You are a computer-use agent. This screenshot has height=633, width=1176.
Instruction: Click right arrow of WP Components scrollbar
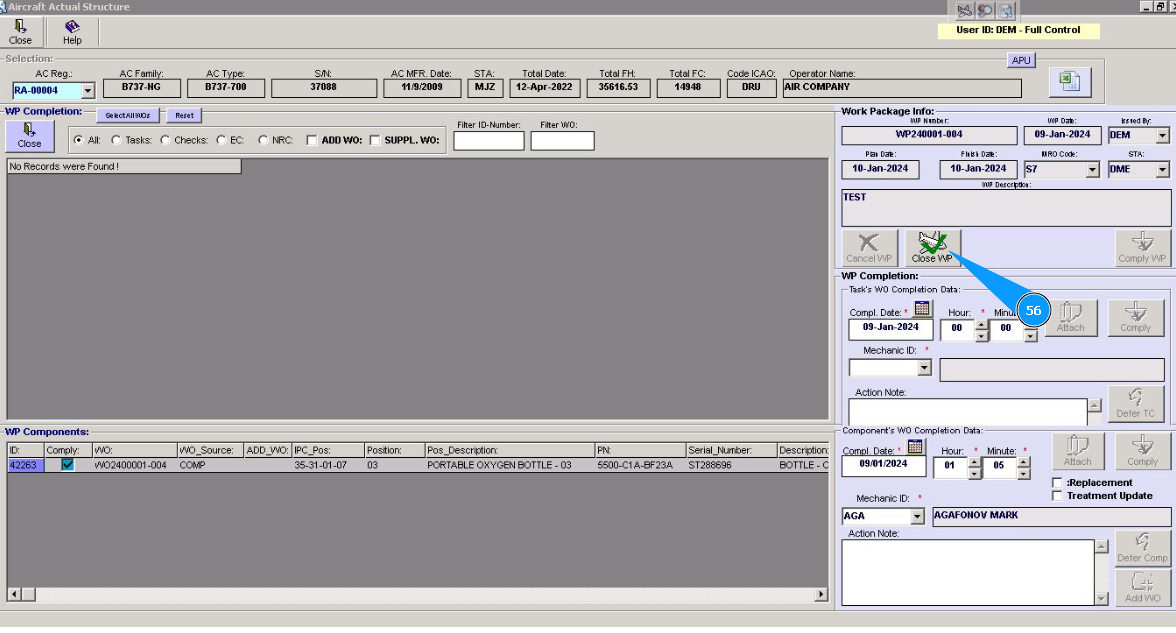821,594
